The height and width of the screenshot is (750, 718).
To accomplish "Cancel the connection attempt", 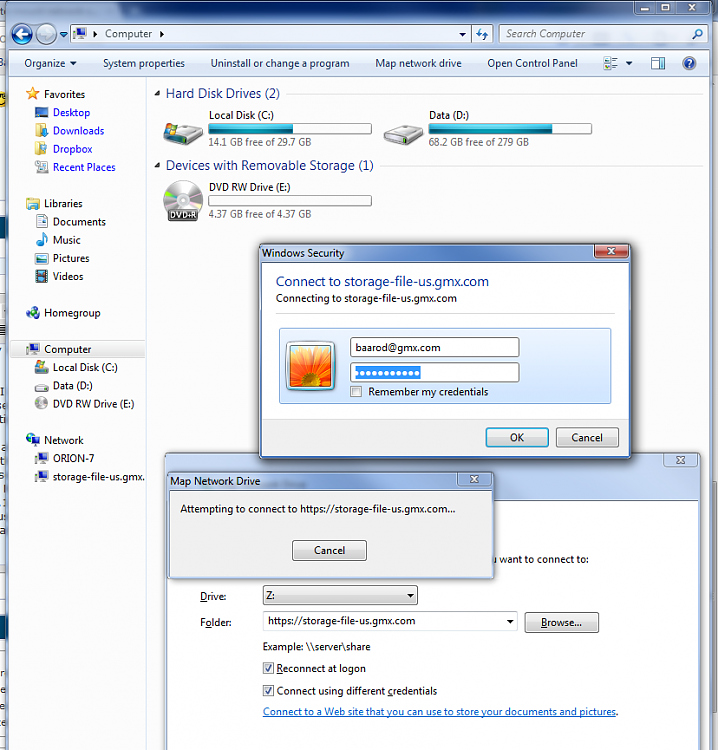I will pyautogui.click(x=329, y=550).
